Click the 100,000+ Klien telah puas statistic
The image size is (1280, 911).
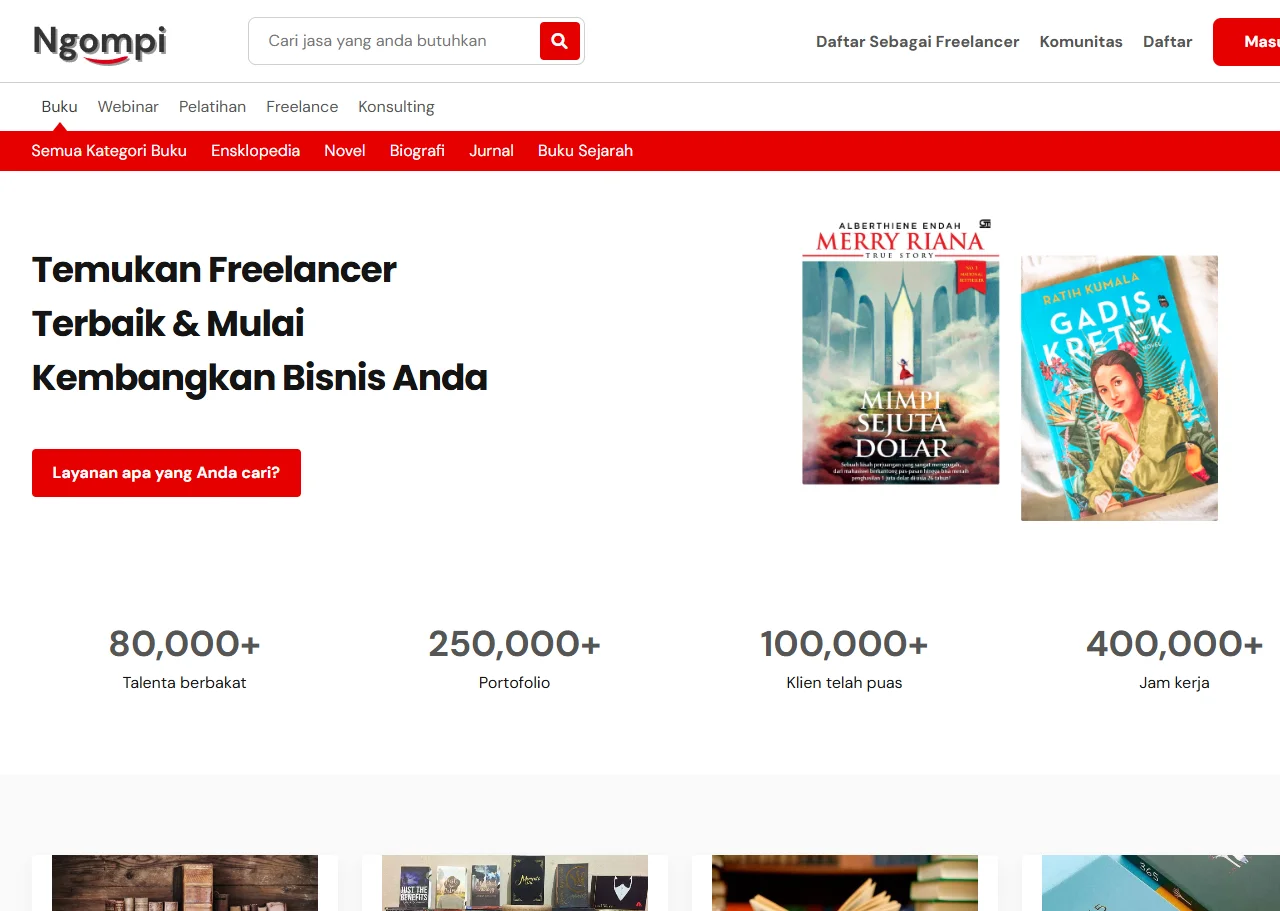click(x=844, y=658)
